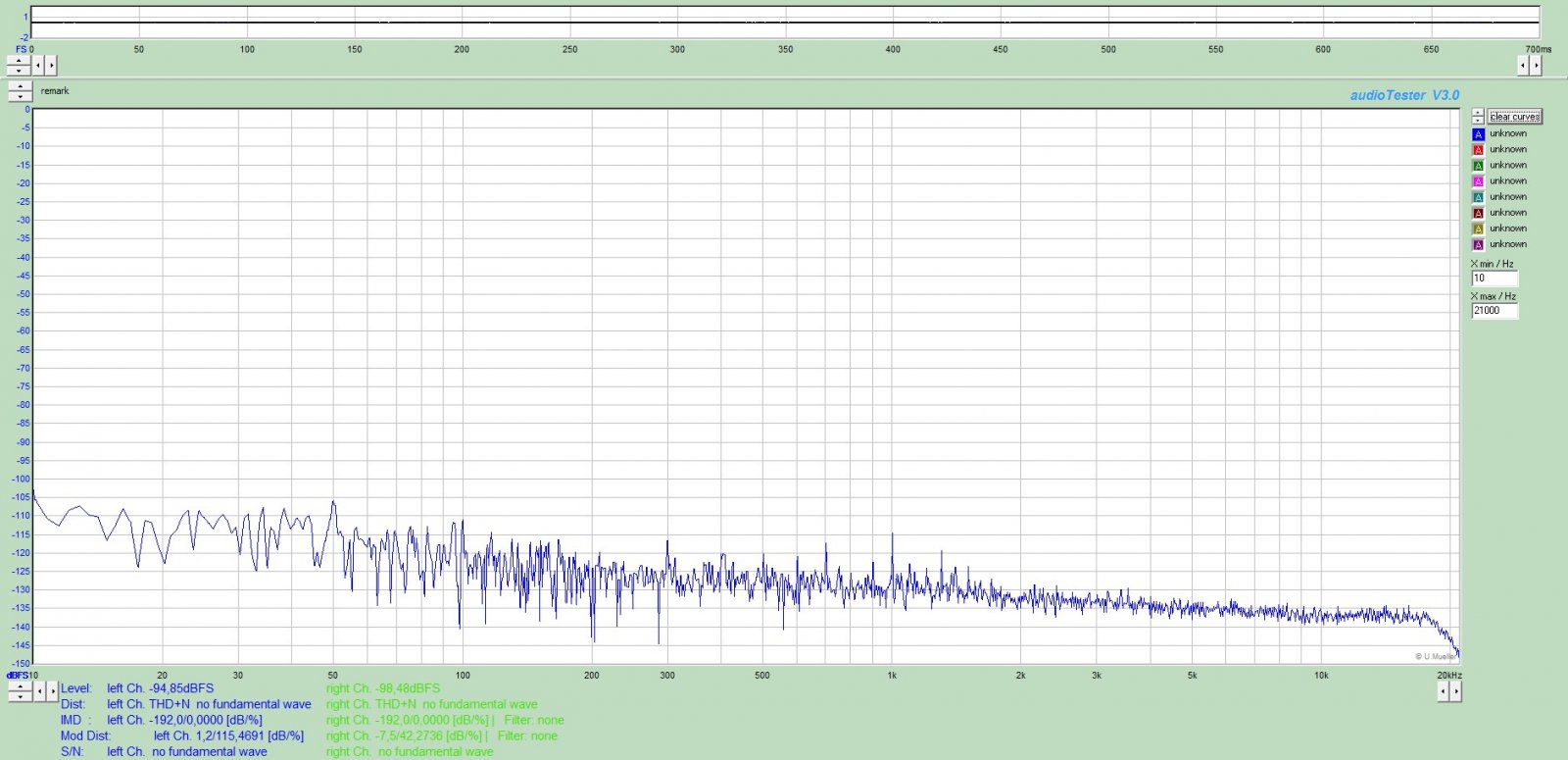The width and height of the screenshot is (1568, 760).
Task: Click the Mod Dist row Filter: none text
Action: pyautogui.click(x=527, y=735)
